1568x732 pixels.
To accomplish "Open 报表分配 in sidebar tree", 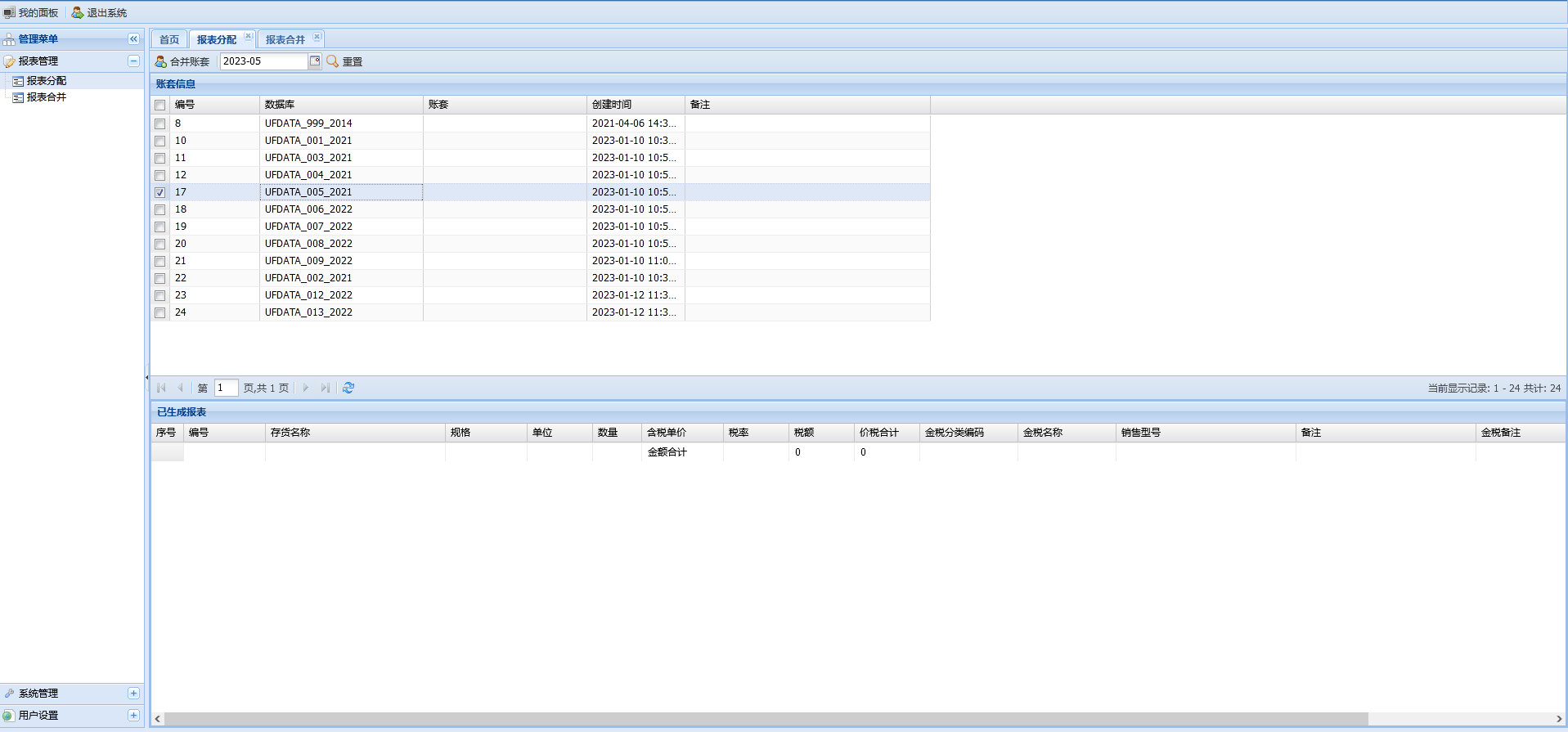I will coord(46,81).
